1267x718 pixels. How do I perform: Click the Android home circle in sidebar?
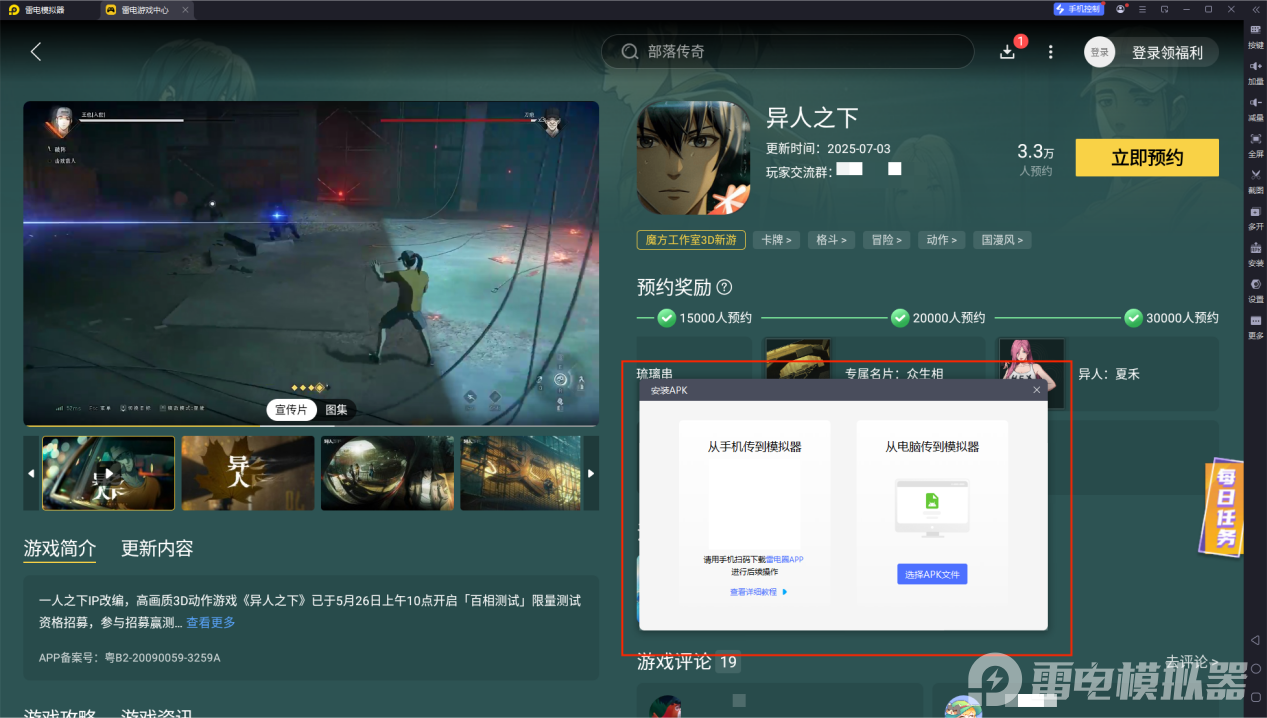[1255, 668]
